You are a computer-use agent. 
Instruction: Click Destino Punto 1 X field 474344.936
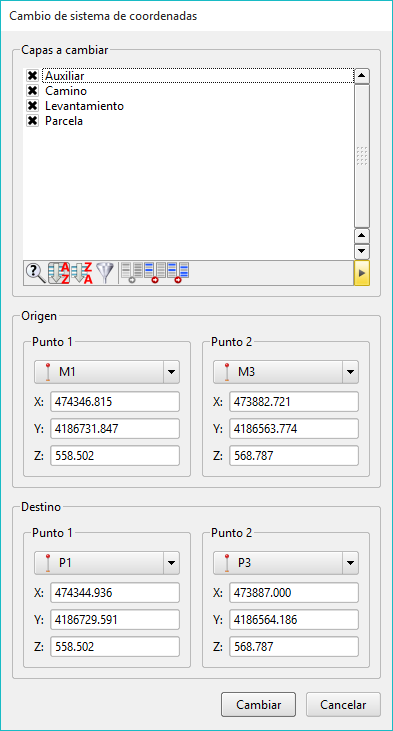pos(115,593)
